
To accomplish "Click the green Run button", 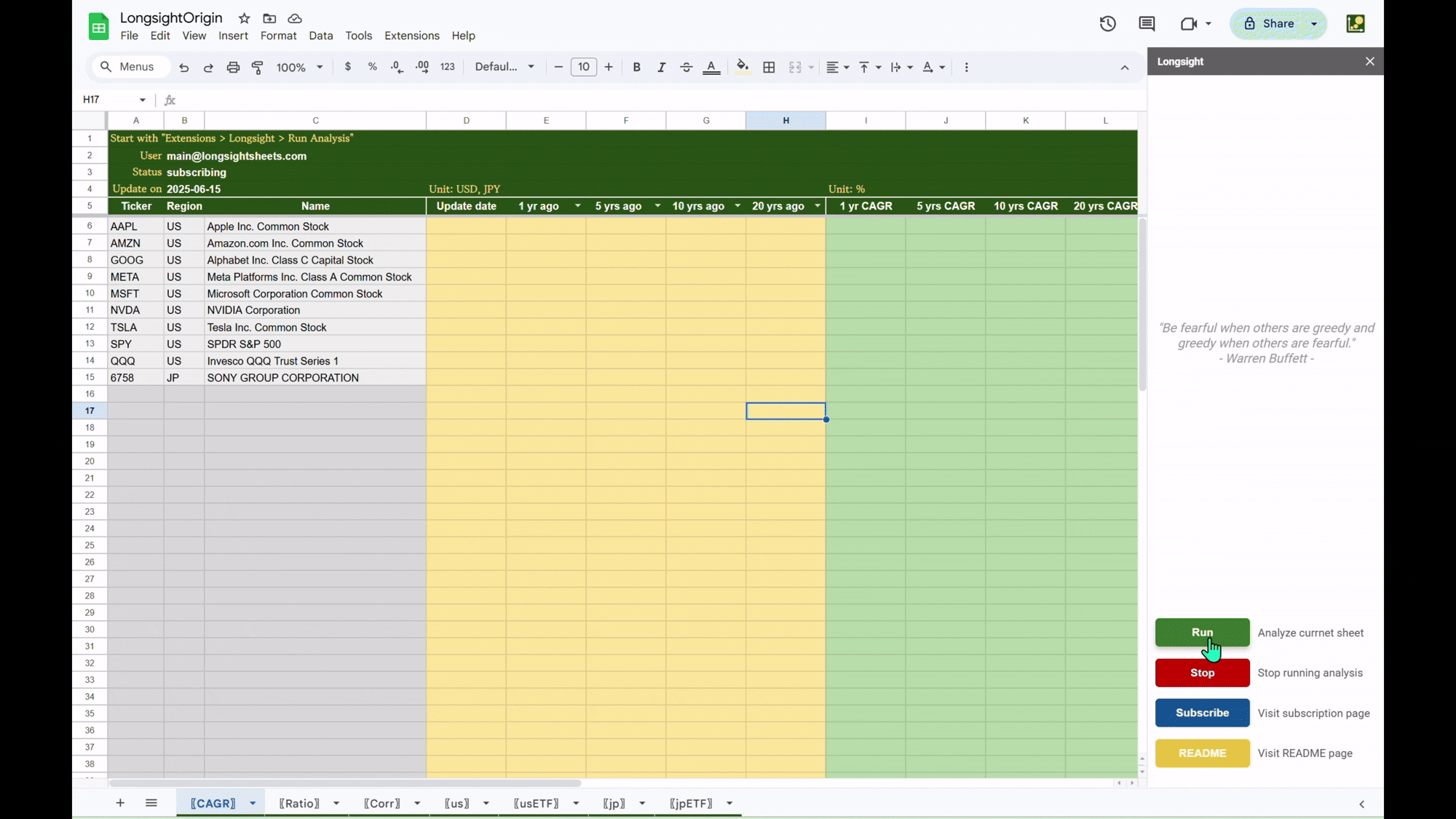I will pos(1202,632).
